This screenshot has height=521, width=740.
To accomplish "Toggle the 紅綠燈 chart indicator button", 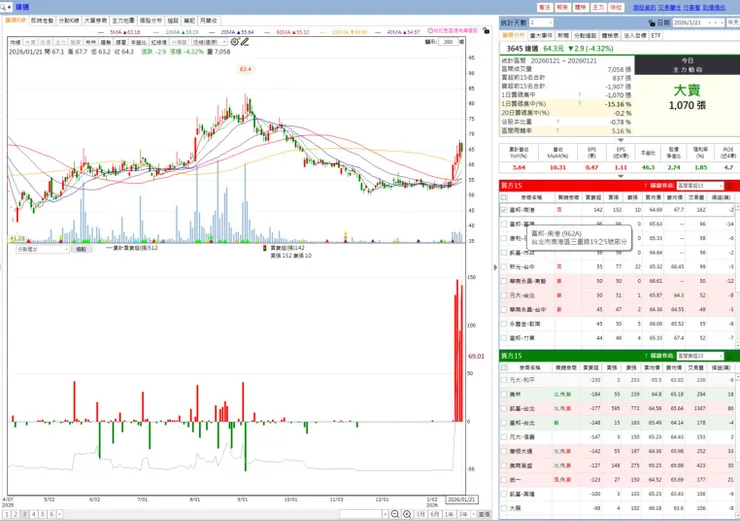I will coord(159,42).
